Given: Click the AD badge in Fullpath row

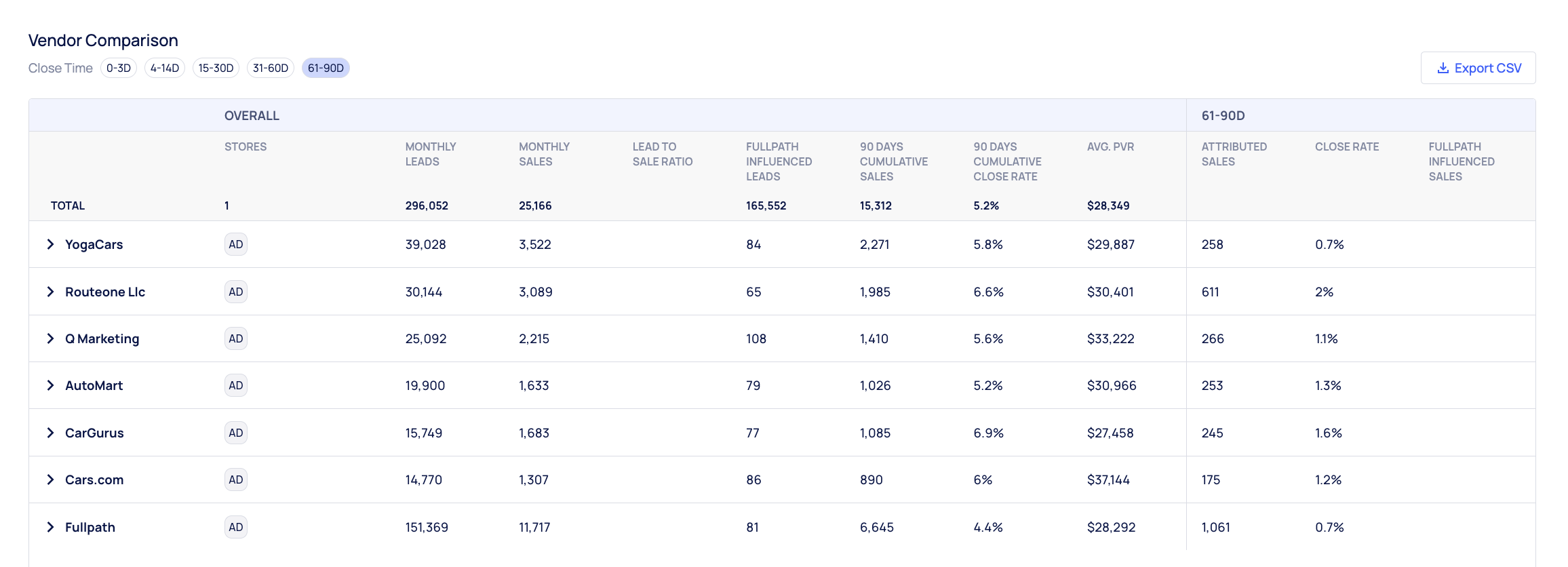Looking at the screenshot, I should click(236, 527).
